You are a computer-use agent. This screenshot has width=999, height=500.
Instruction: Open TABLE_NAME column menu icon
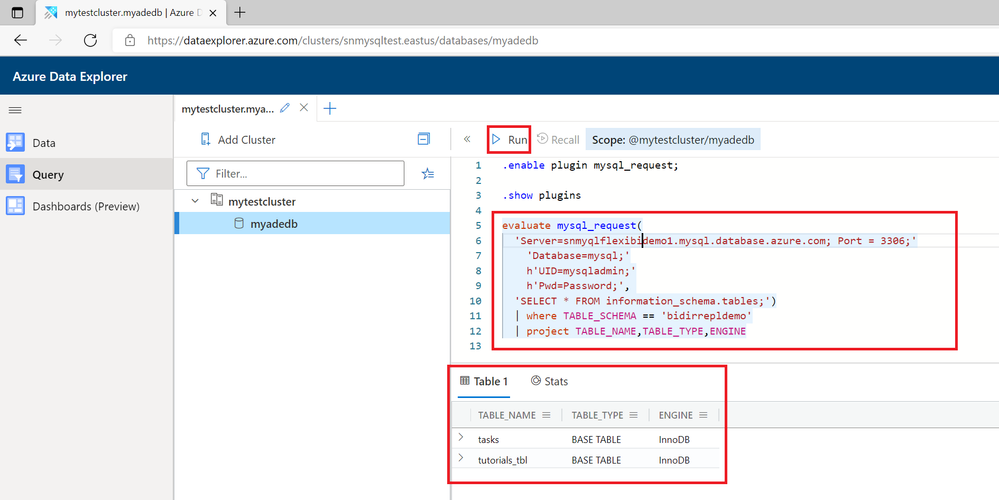click(x=546, y=415)
